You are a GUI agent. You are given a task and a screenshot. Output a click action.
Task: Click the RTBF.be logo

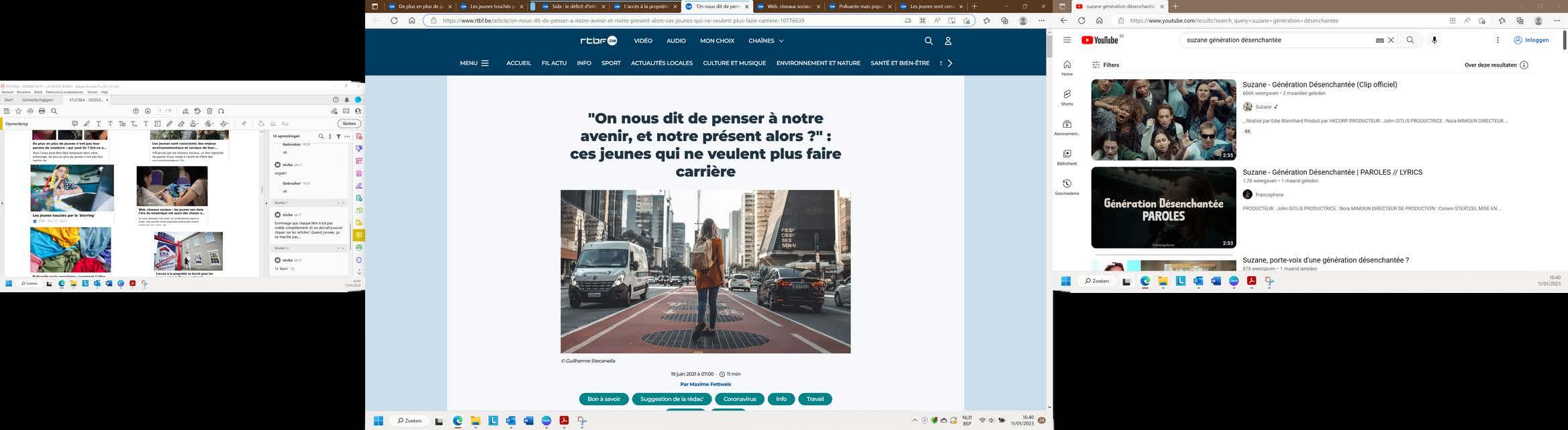(599, 41)
